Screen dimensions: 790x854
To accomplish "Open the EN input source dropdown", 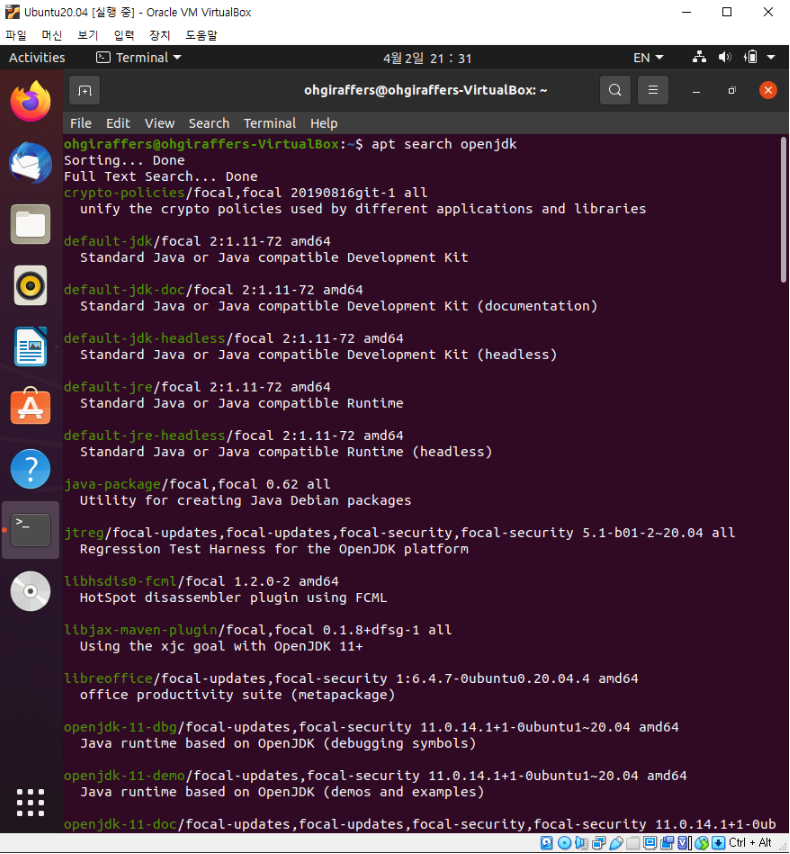I will click(x=648, y=57).
